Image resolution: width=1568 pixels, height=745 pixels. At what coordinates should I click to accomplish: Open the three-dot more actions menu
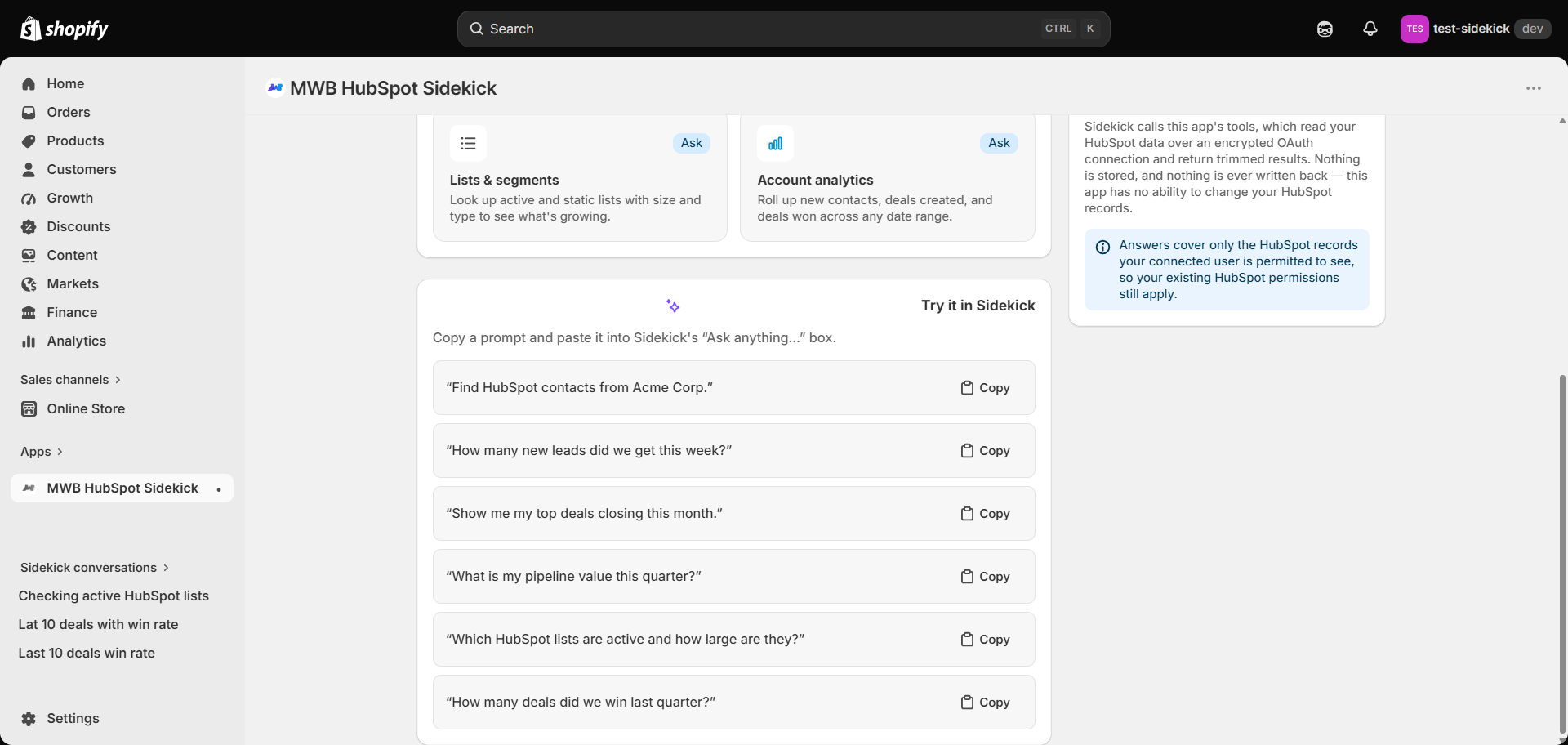(x=1534, y=88)
